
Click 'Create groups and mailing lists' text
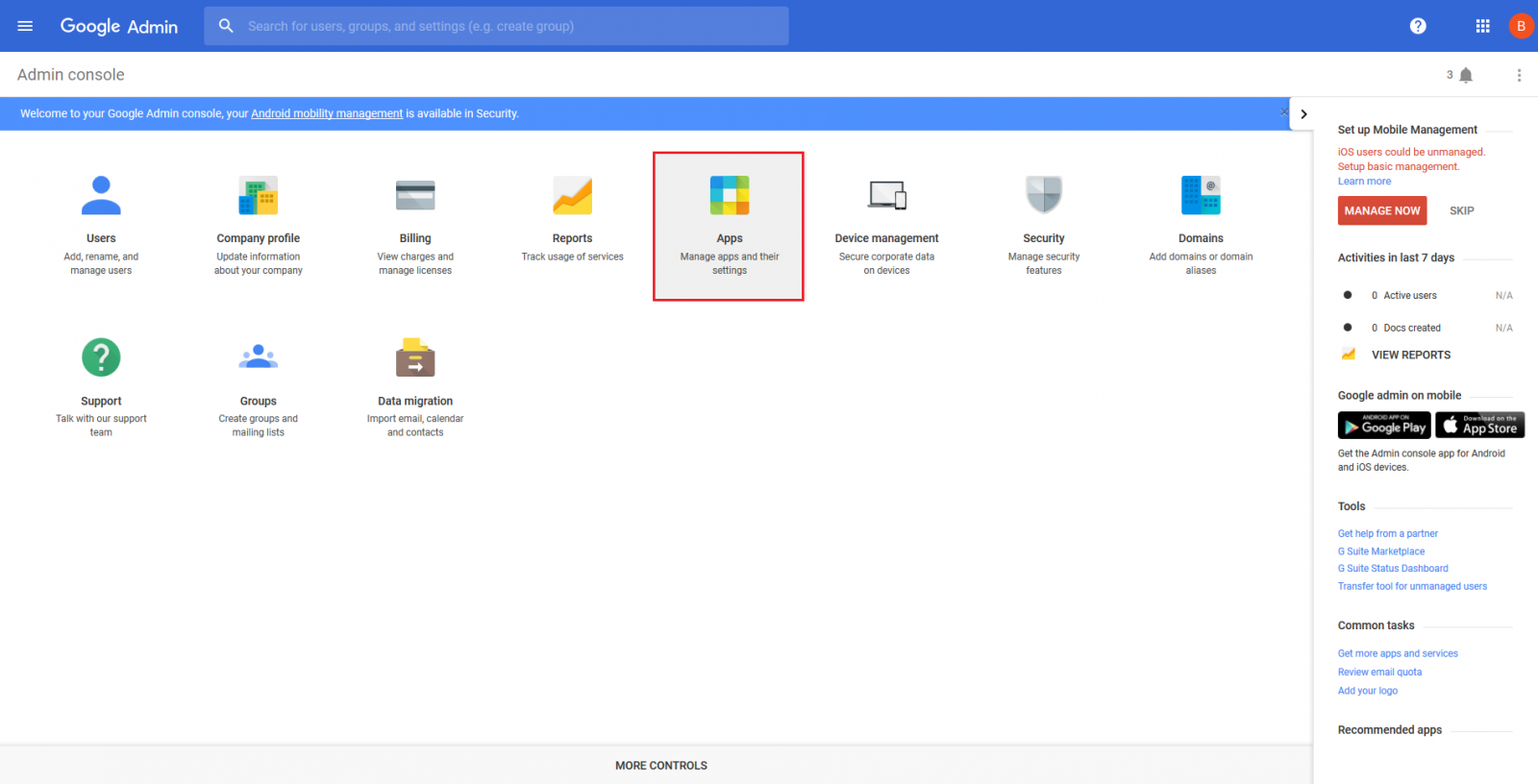pos(258,426)
